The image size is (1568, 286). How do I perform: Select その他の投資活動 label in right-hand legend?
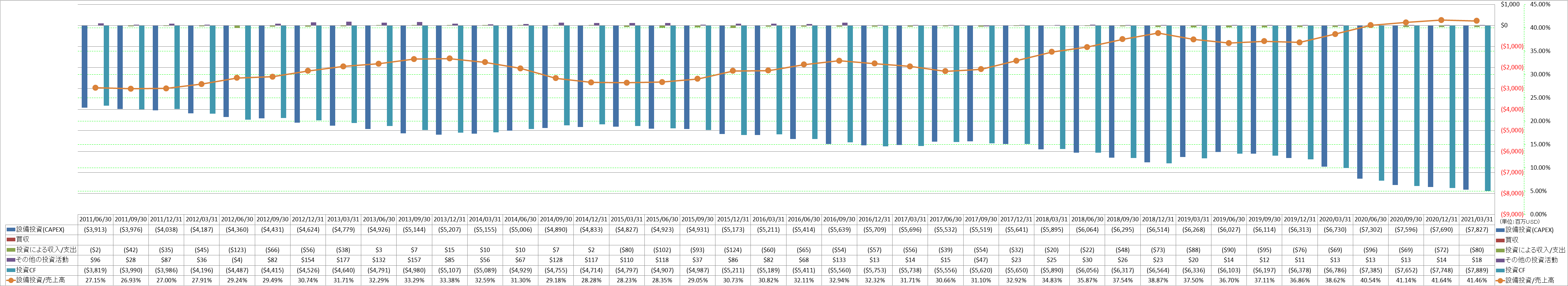[x=1532, y=260]
